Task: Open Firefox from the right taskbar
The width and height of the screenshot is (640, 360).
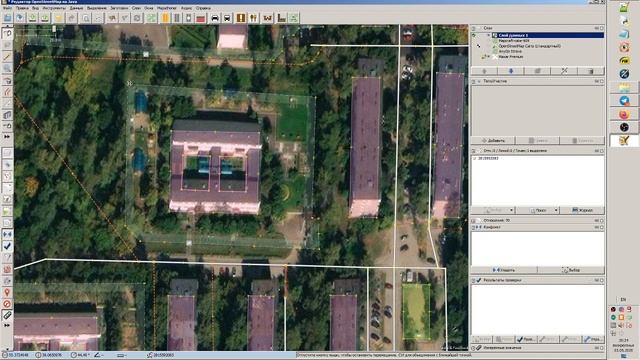Action: coord(624,114)
